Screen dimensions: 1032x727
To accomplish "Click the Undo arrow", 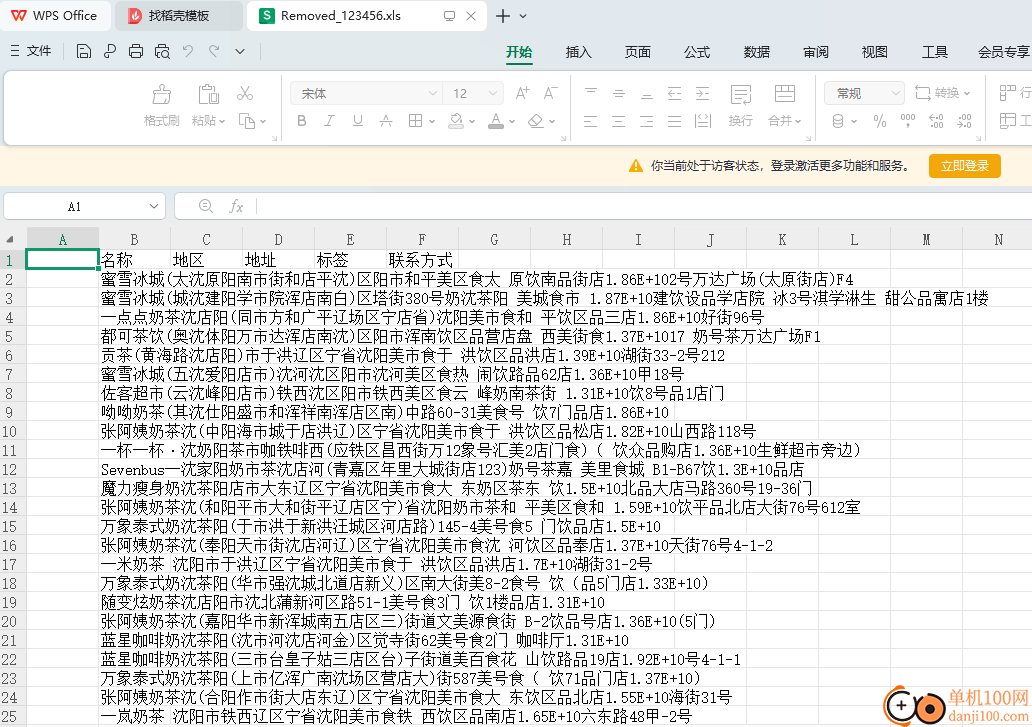I will (x=188, y=51).
